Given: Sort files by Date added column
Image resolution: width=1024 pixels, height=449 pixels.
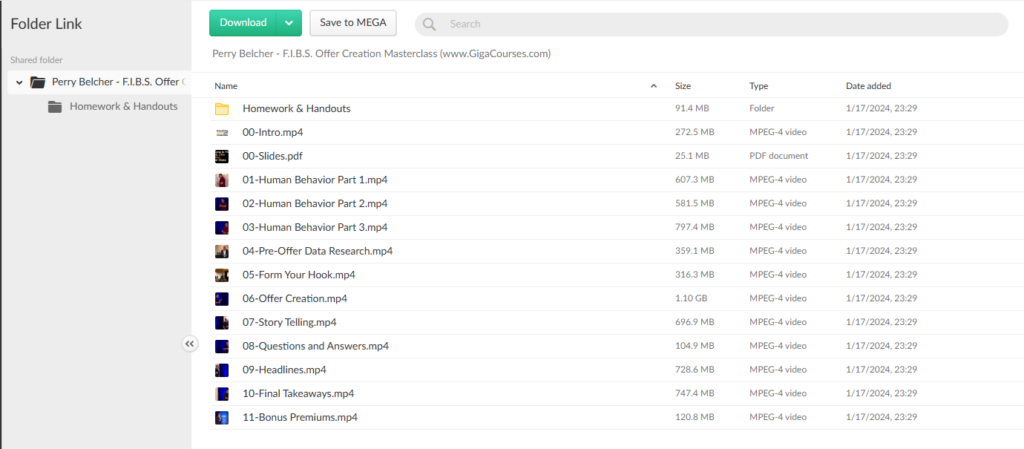Looking at the screenshot, I should tap(868, 86).
